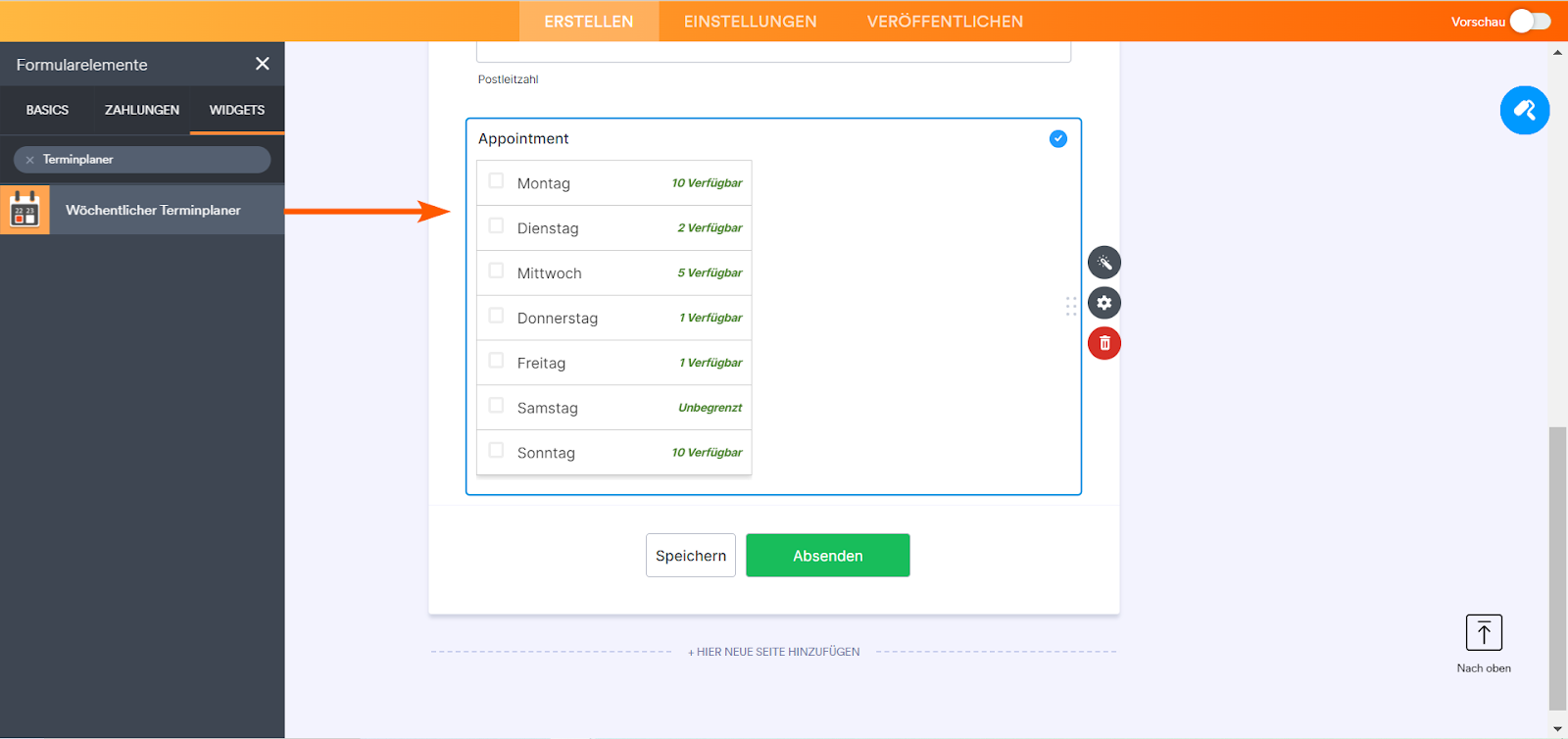This screenshot has width=1568, height=739.
Task: Click the Appointment field label
Action: click(523, 139)
